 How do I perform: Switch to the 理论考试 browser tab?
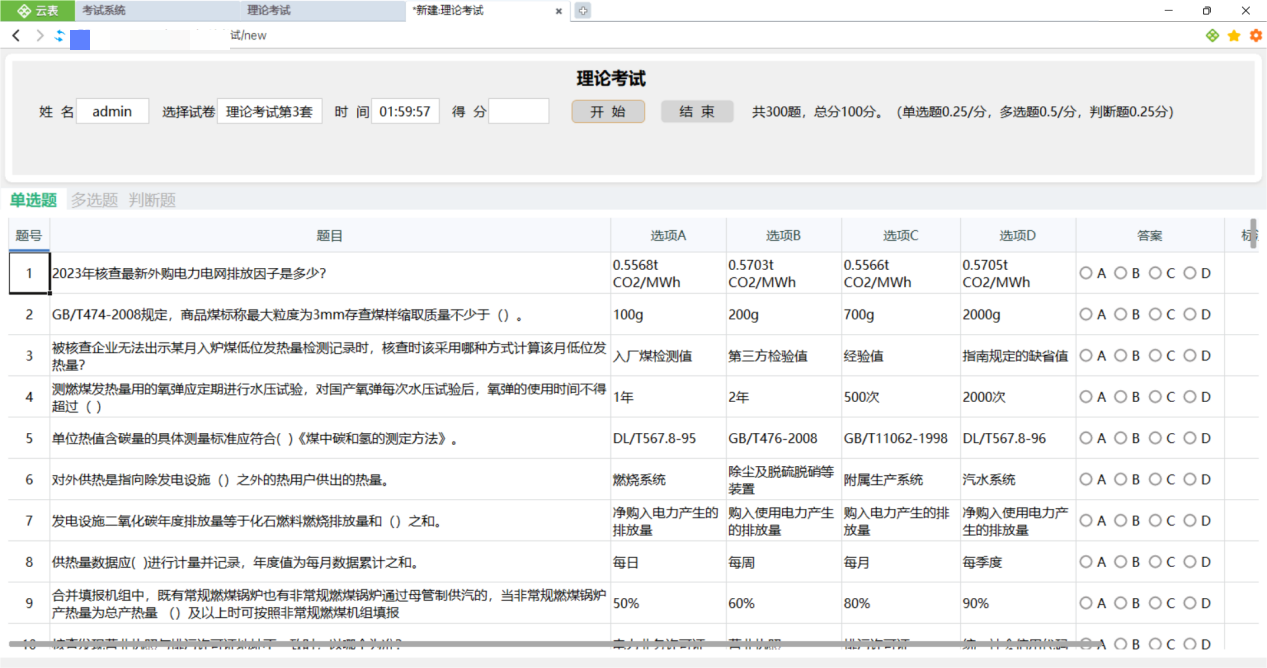click(x=322, y=10)
